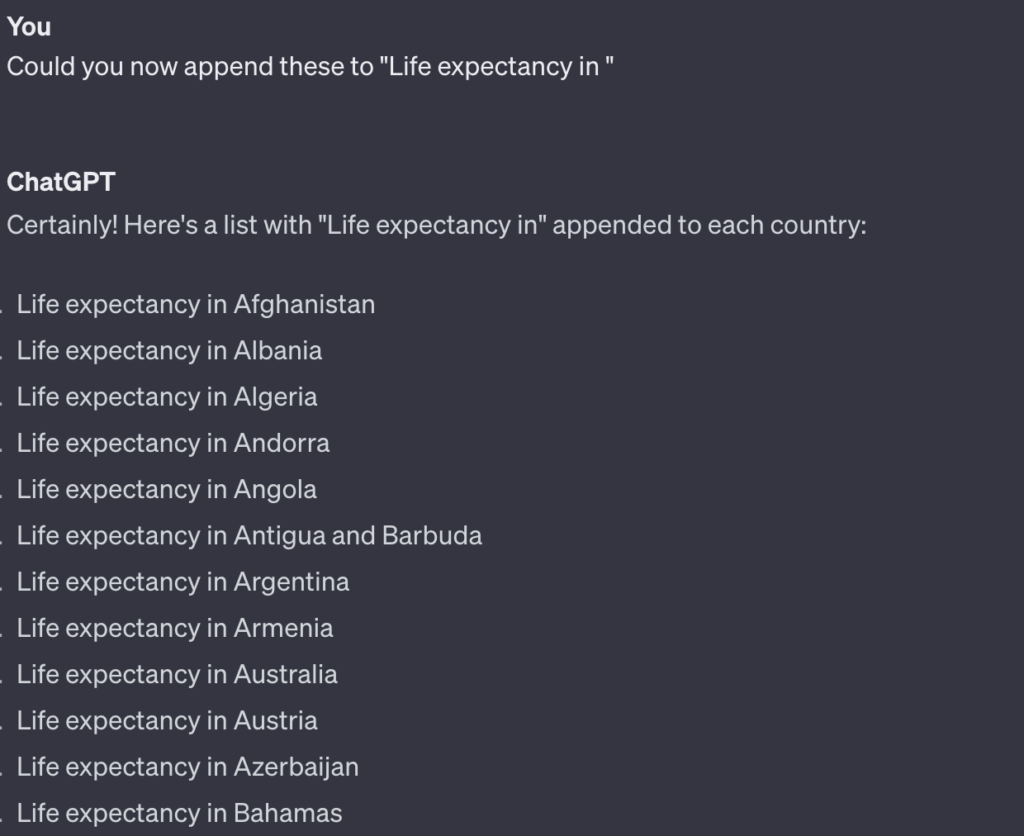This screenshot has width=1024, height=836.
Task: Select the "Life expectancy in Azerbaijan" list item
Action: 187,767
